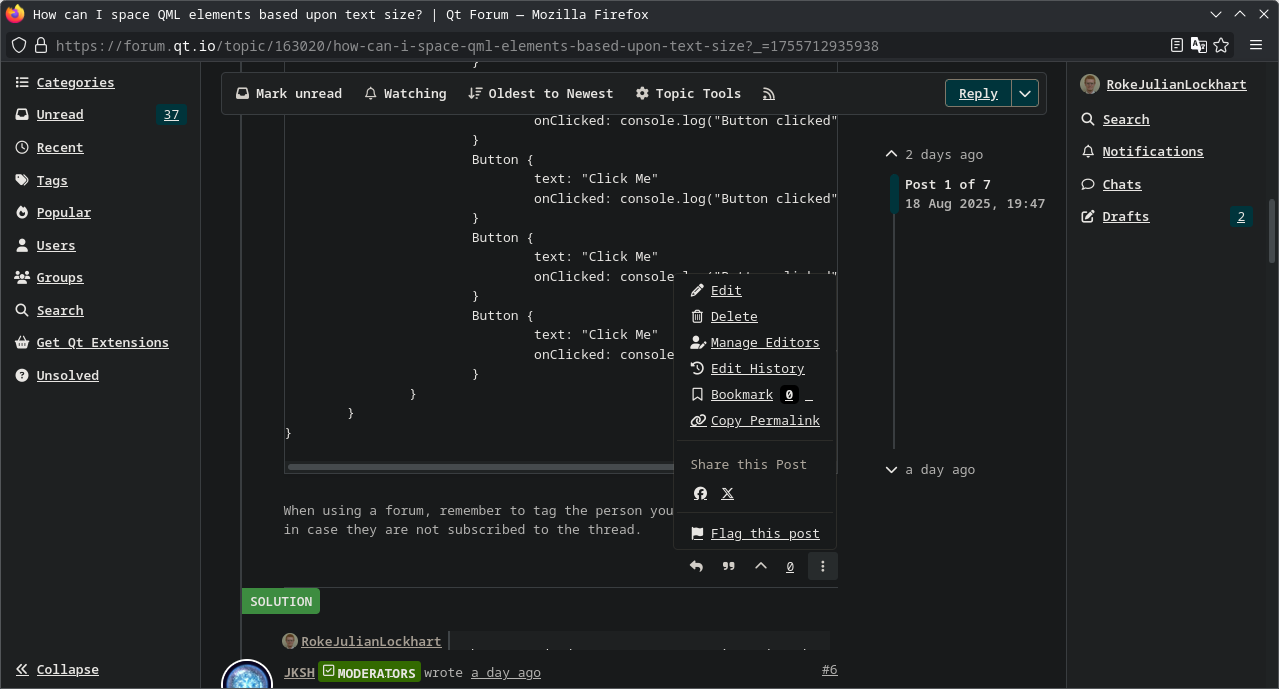Select Copy Permalink in the post menu
The width and height of the screenshot is (1279, 689).
click(x=755, y=420)
